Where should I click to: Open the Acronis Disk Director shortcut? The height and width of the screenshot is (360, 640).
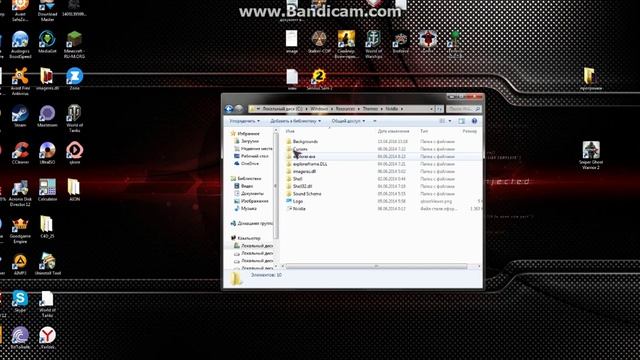[x=20, y=193]
